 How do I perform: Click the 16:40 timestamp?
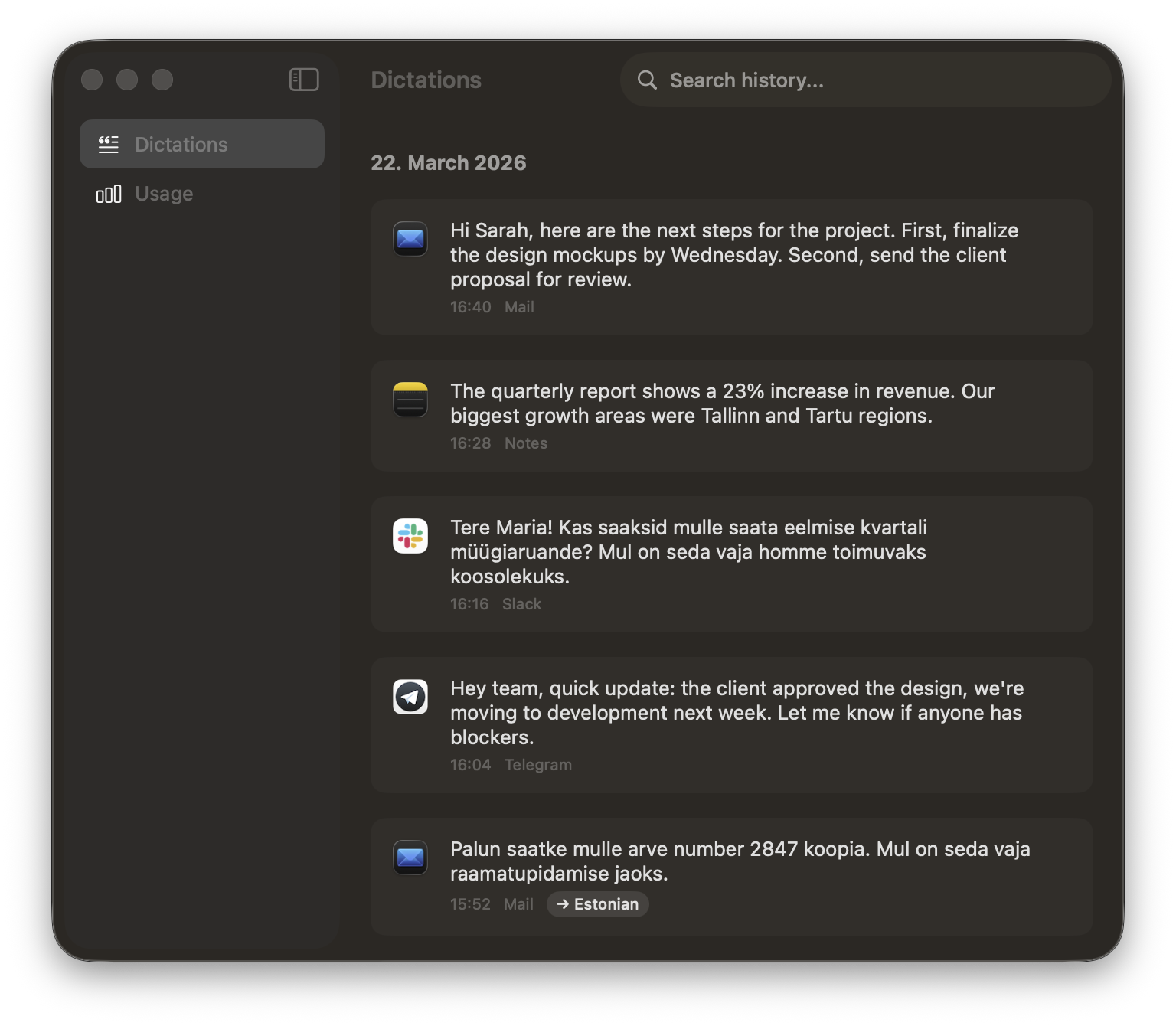[x=470, y=307]
